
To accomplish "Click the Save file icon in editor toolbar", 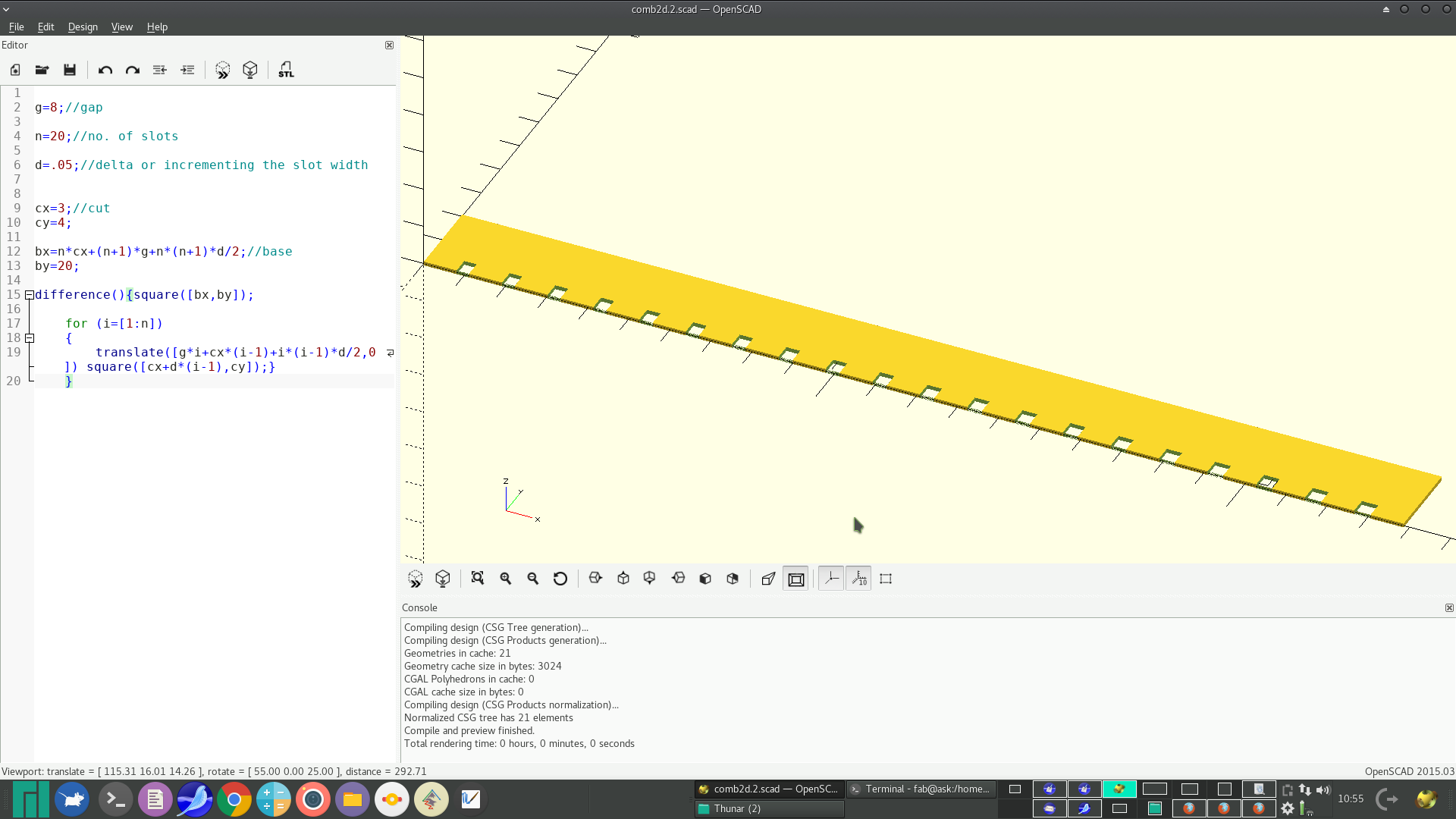I will click(x=70, y=70).
